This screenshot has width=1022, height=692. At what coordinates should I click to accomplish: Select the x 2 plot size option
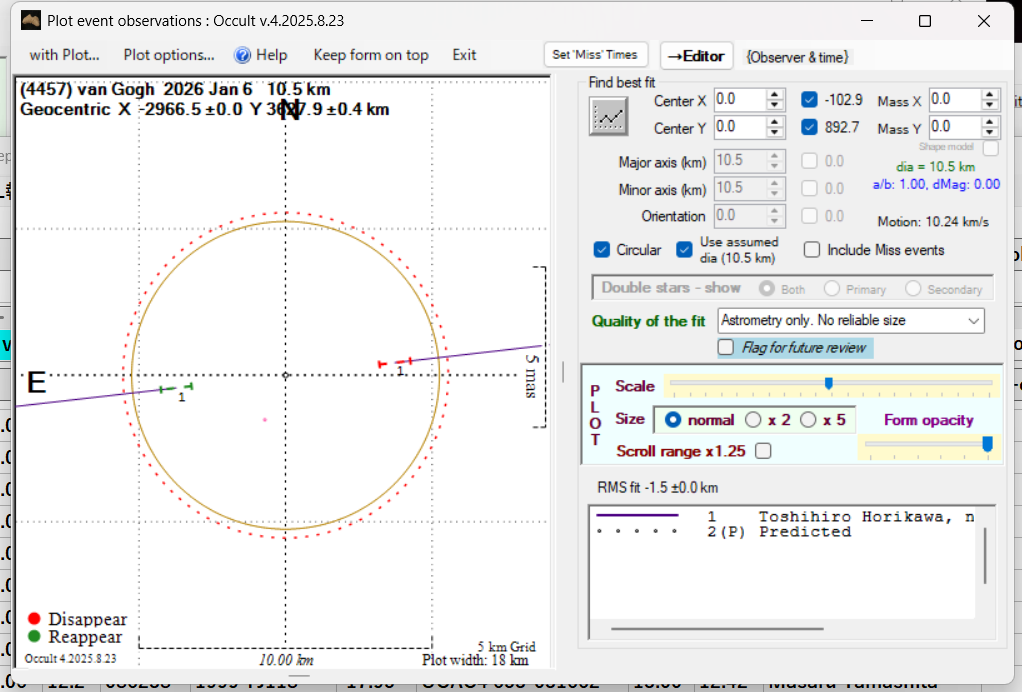753,420
